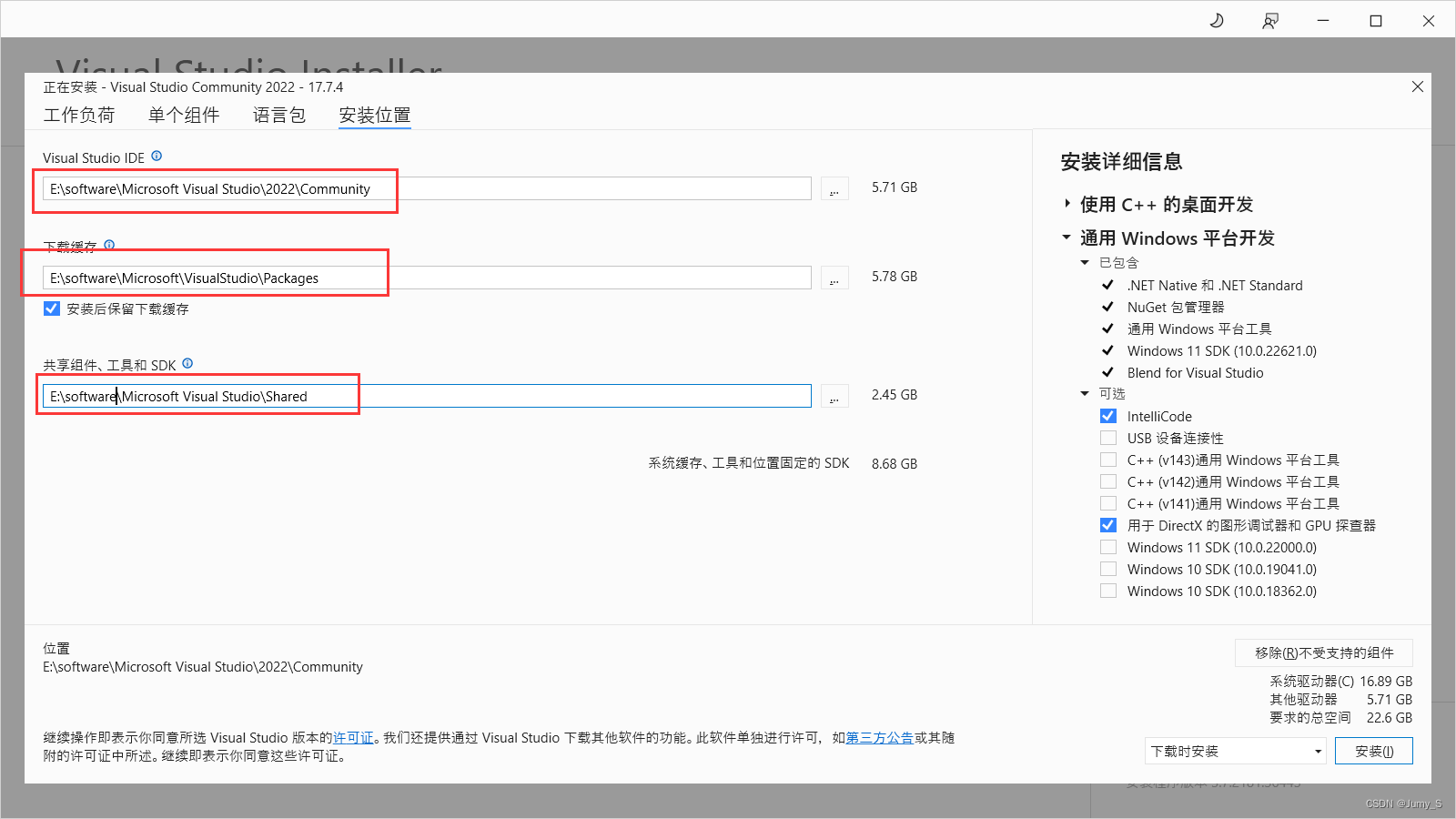The height and width of the screenshot is (819, 1456).
Task: Check C++ (v142)通用 Windows 平台工具
Action: pos(1108,481)
